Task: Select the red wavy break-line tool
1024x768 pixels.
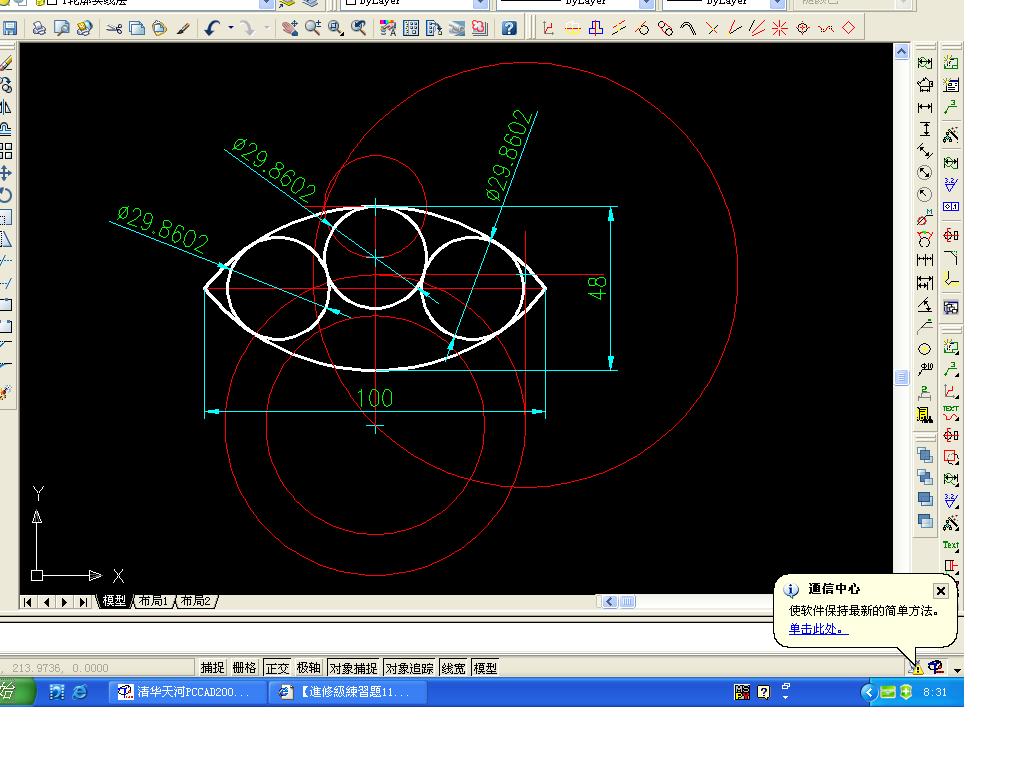Action: pyautogui.click(x=826, y=28)
